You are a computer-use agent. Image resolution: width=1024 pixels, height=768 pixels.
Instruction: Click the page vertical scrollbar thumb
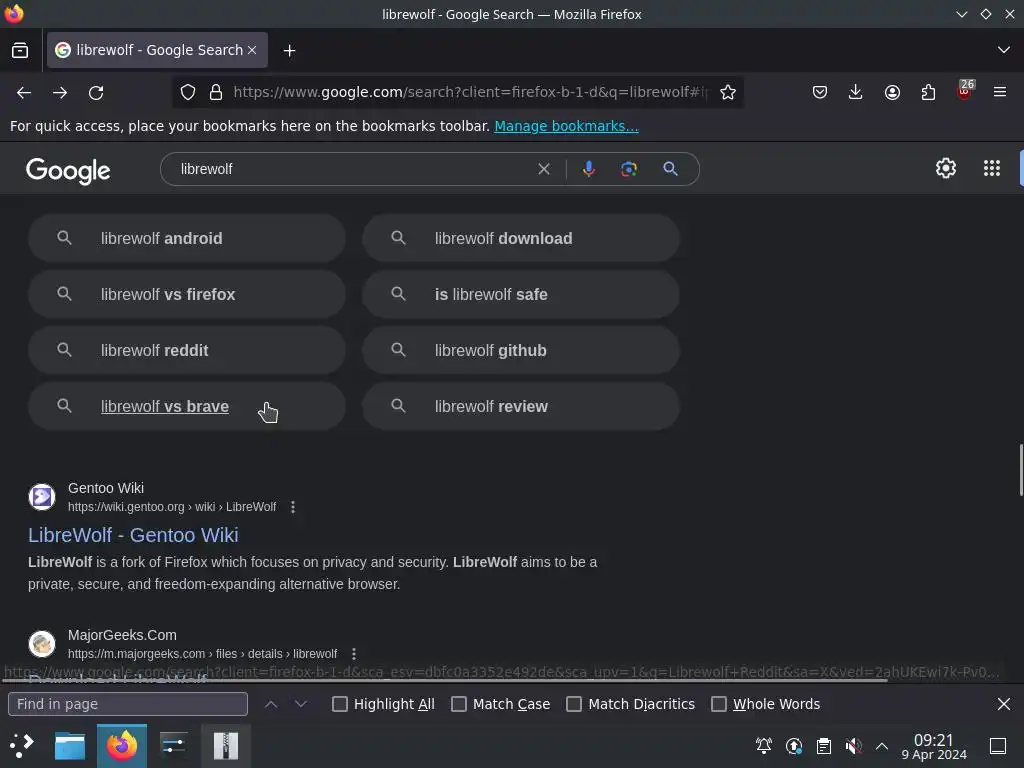click(1020, 470)
